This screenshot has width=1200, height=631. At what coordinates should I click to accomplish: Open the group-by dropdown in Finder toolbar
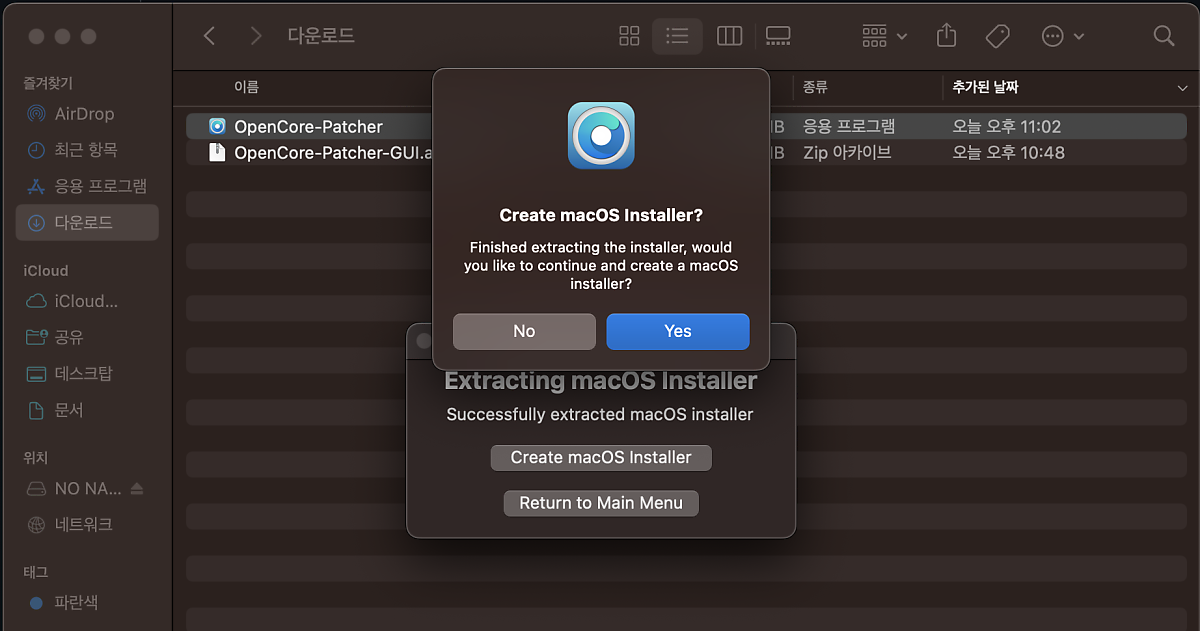(884, 36)
